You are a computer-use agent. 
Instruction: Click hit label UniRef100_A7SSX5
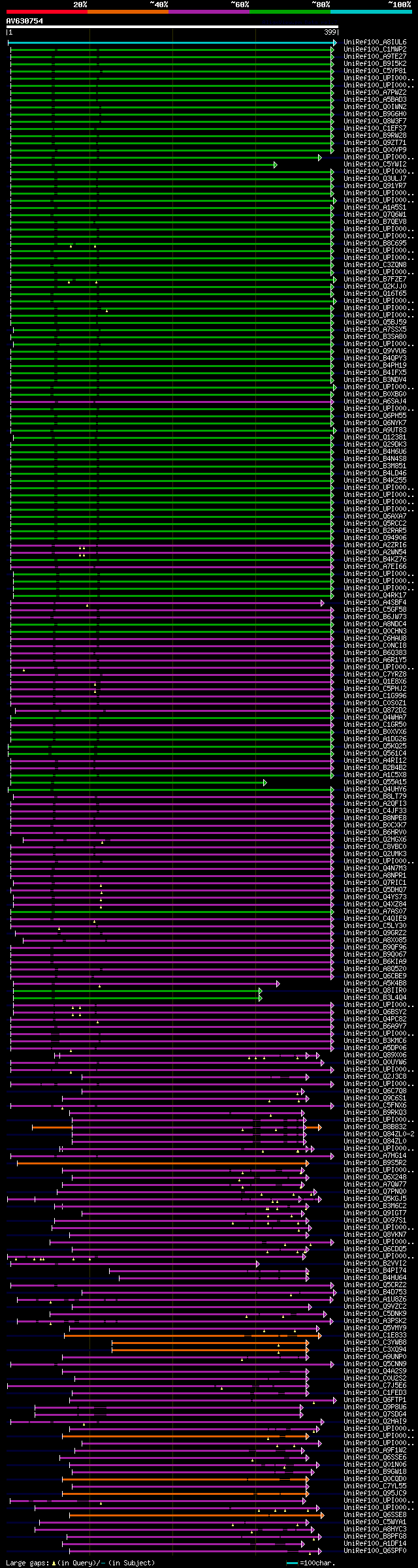pos(375,329)
